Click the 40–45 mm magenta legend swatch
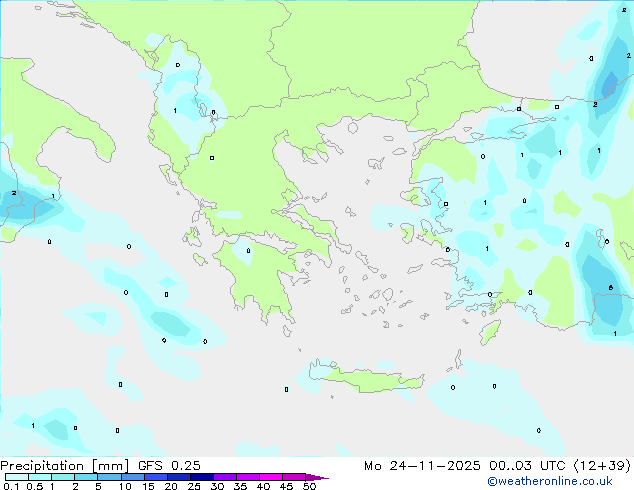 click(271, 477)
